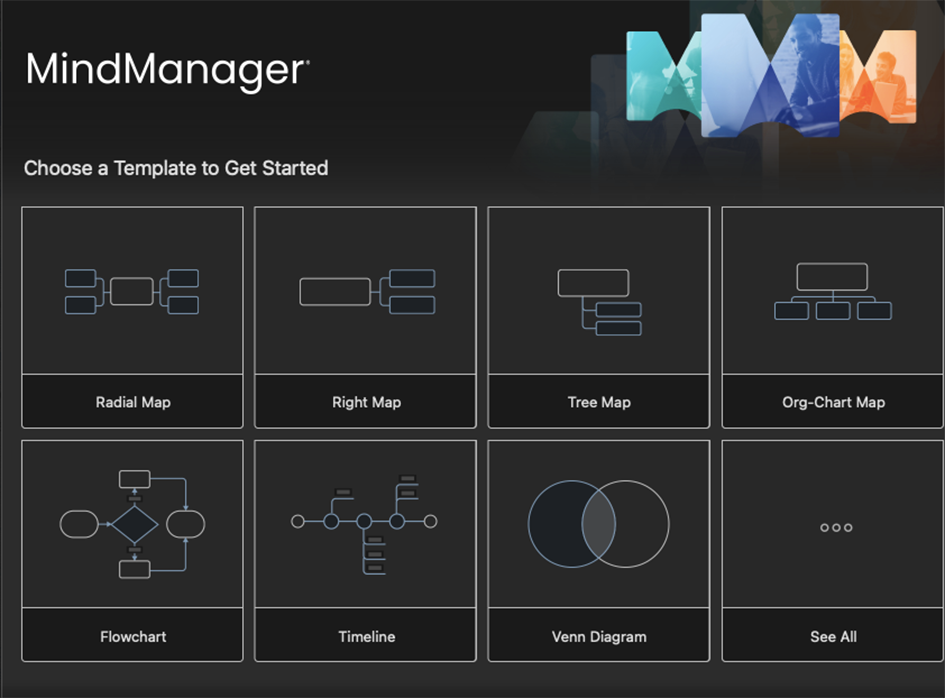Pick the Tree Map diagram icon
Viewport: 945px width, 698px height.
tap(600, 302)
